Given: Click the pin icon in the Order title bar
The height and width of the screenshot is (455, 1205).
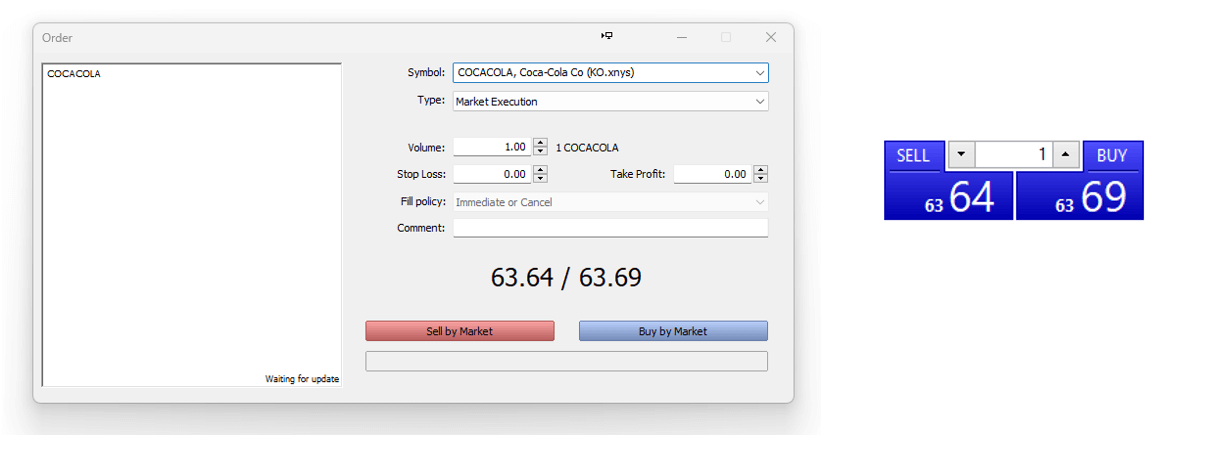Looking at the screenshot, I should (606, 36).
